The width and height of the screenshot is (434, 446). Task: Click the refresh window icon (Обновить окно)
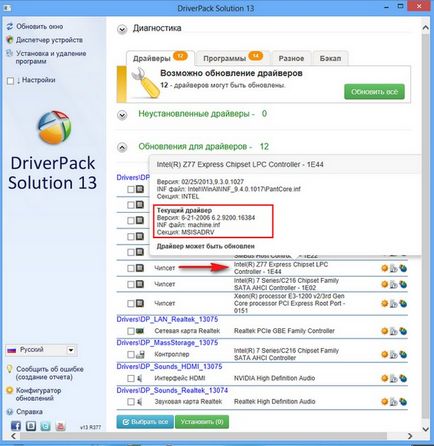pyautogui.click(x=10, y=26)
